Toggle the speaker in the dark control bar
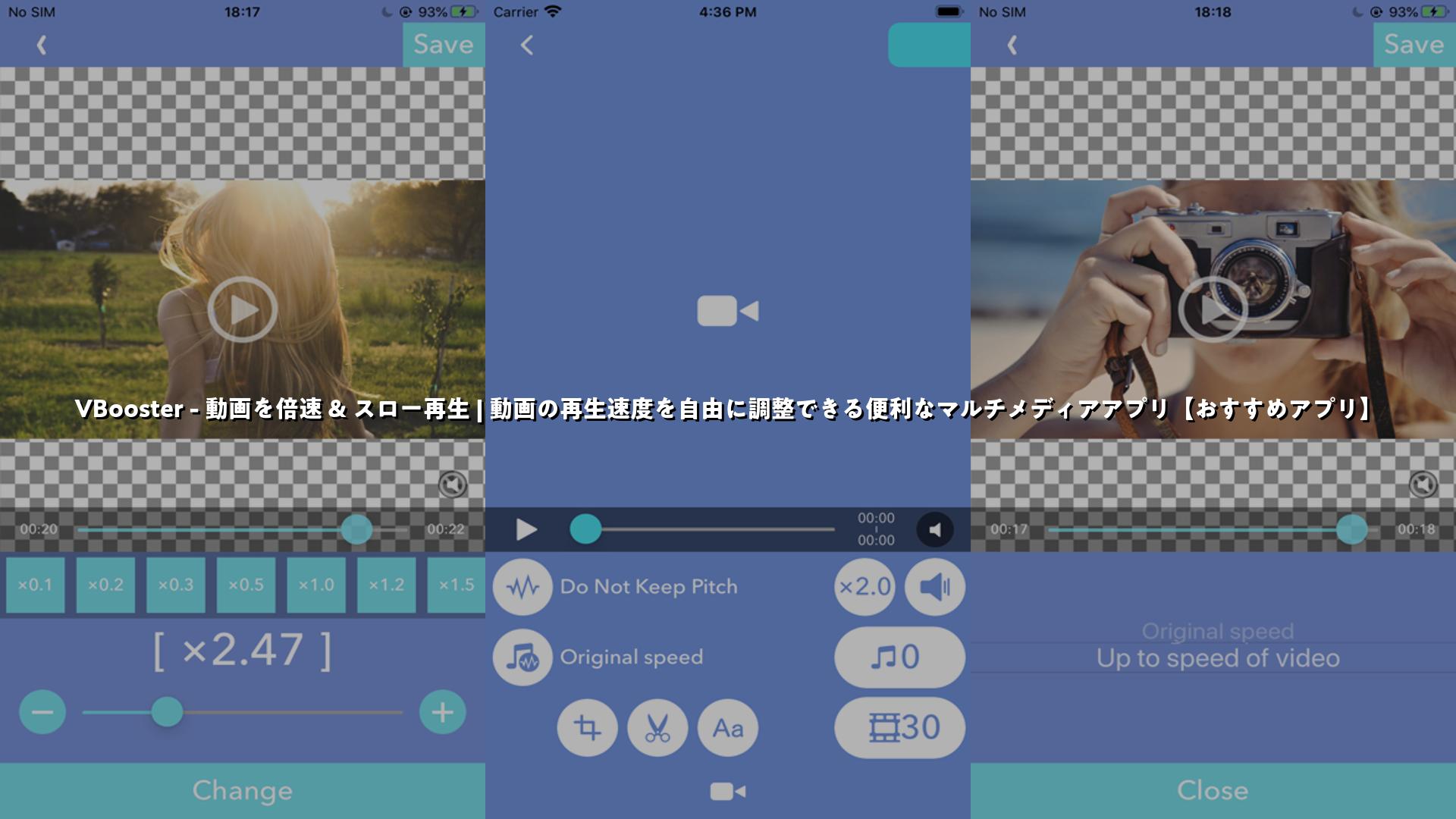Image resolution: width=1456 pixels, height=819 pixels. 935,530
